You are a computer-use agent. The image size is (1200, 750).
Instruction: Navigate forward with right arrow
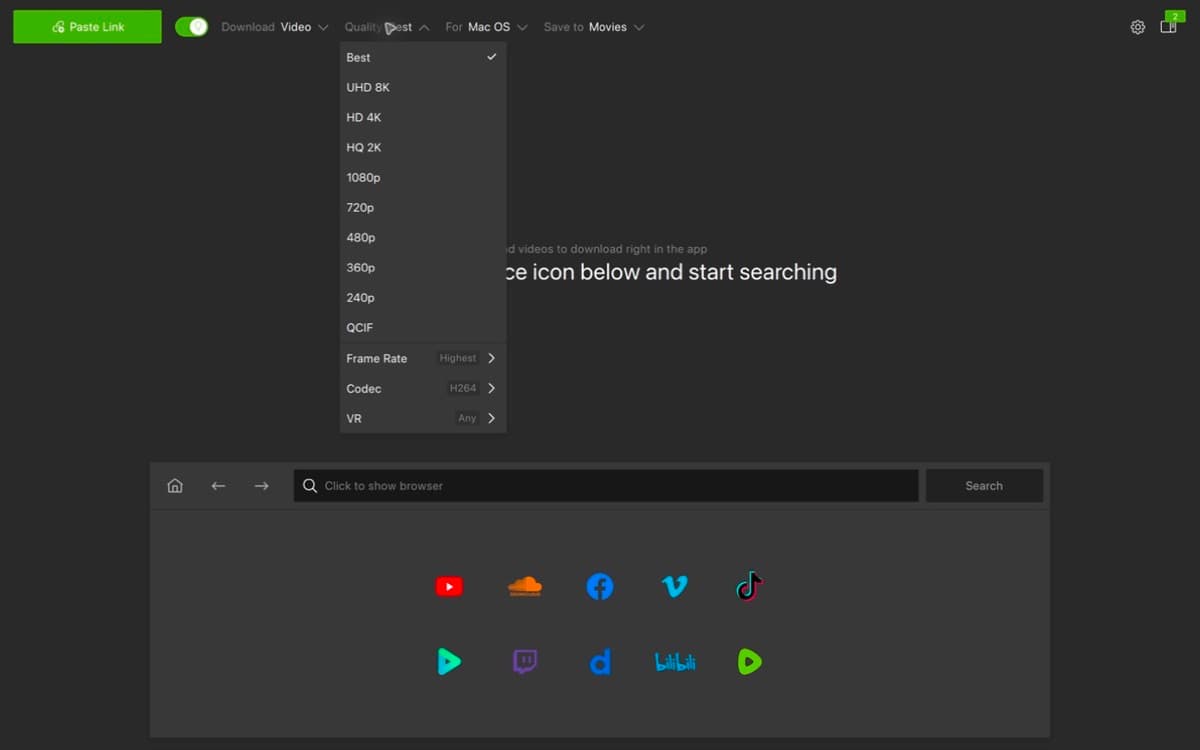pos(261,486)
